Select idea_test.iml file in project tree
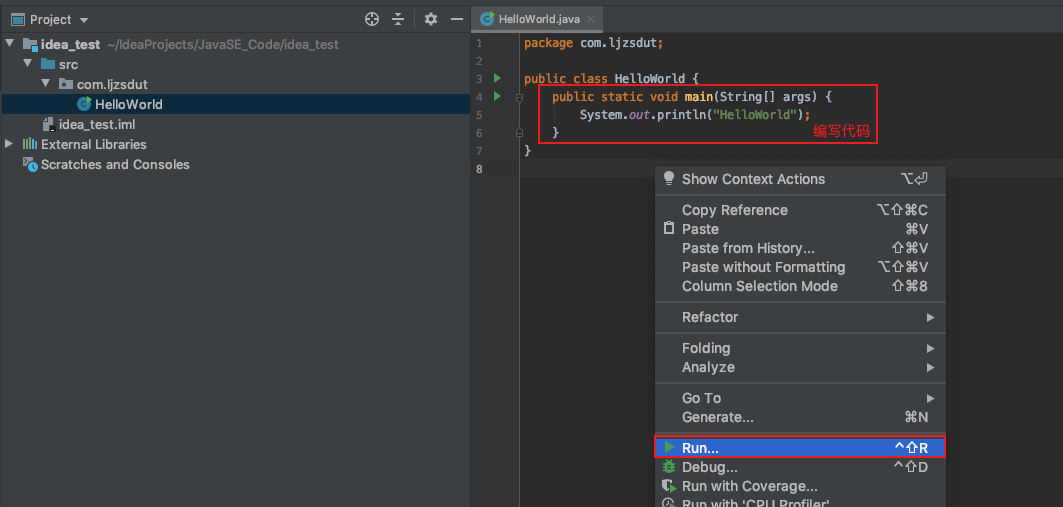The height and width of the screenshot is (507, 1063). (x=96, y=124)
